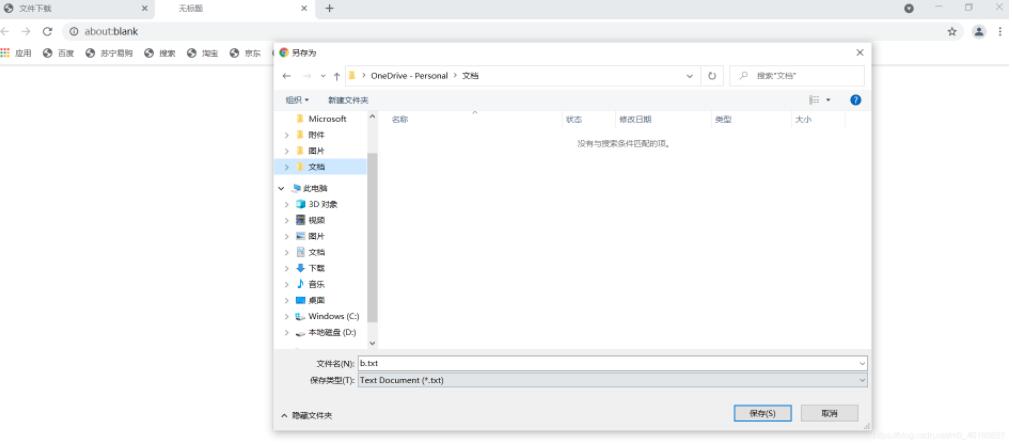This screenshot has height=446, width=1012.
Task: Close the 文件下载 tab
Action: point(144,8)
